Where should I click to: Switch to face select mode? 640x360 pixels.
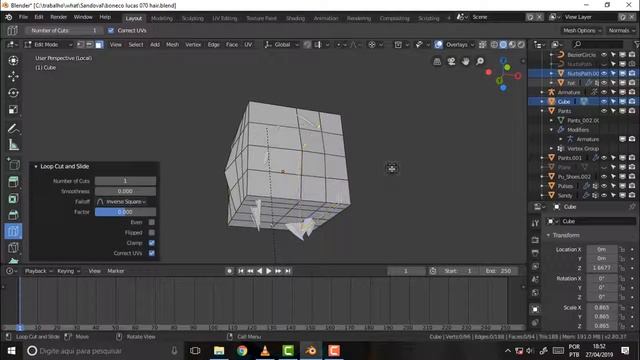click(99, 44)
